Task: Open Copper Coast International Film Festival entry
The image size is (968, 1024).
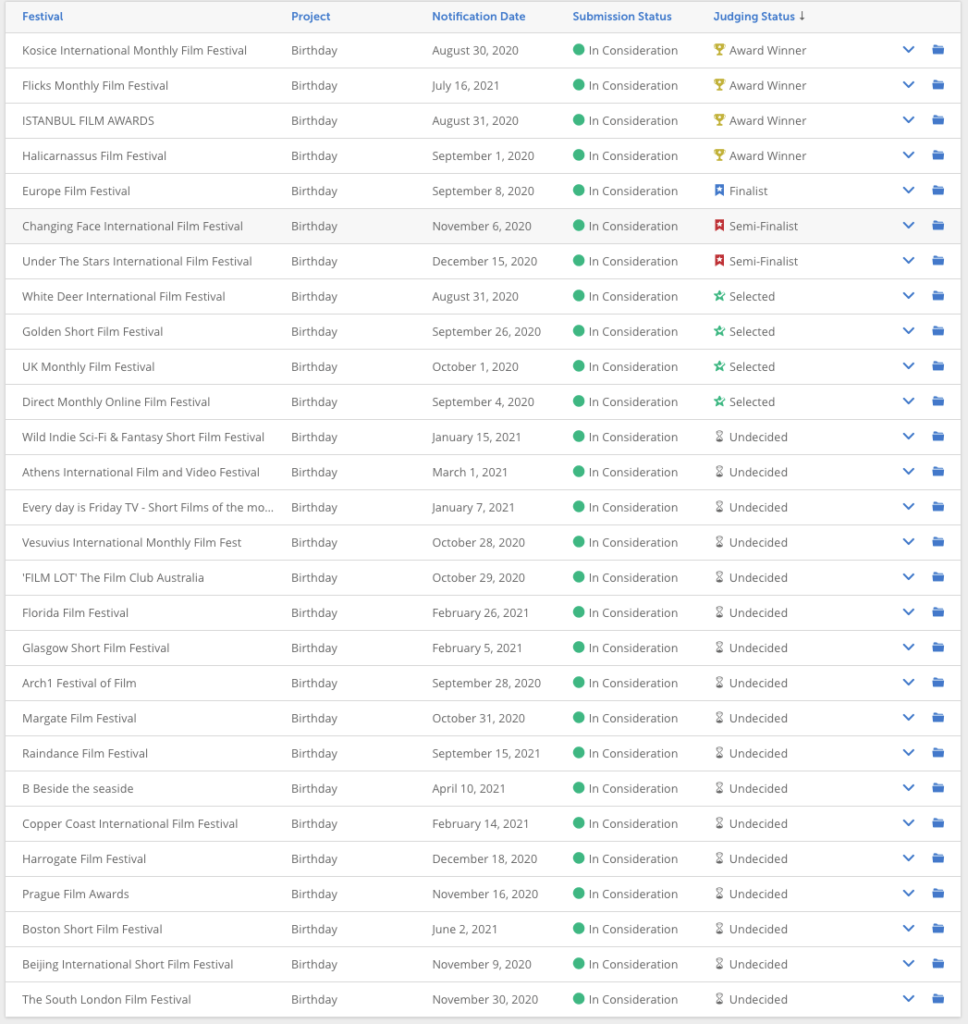Action: (130, 824)
